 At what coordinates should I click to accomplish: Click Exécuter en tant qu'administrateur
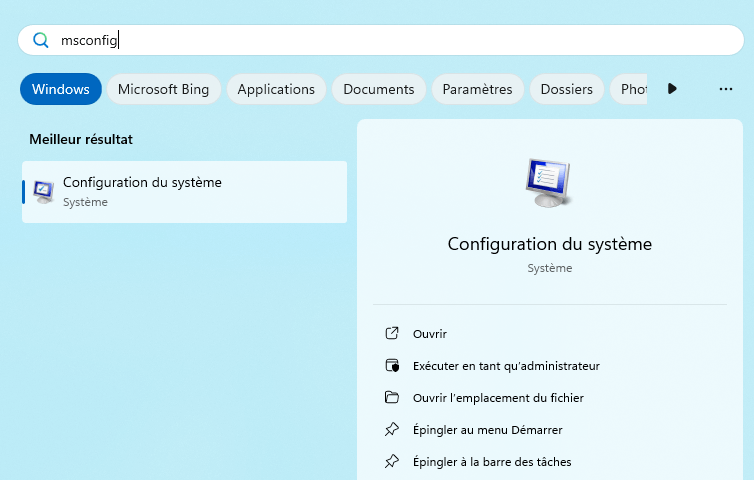click(506, 366)
